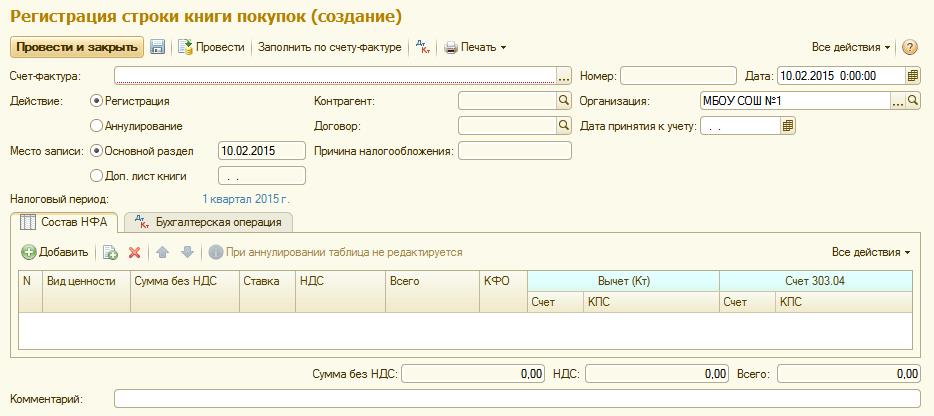
Task: Click the move row down arrow
Action: [187, 252]
